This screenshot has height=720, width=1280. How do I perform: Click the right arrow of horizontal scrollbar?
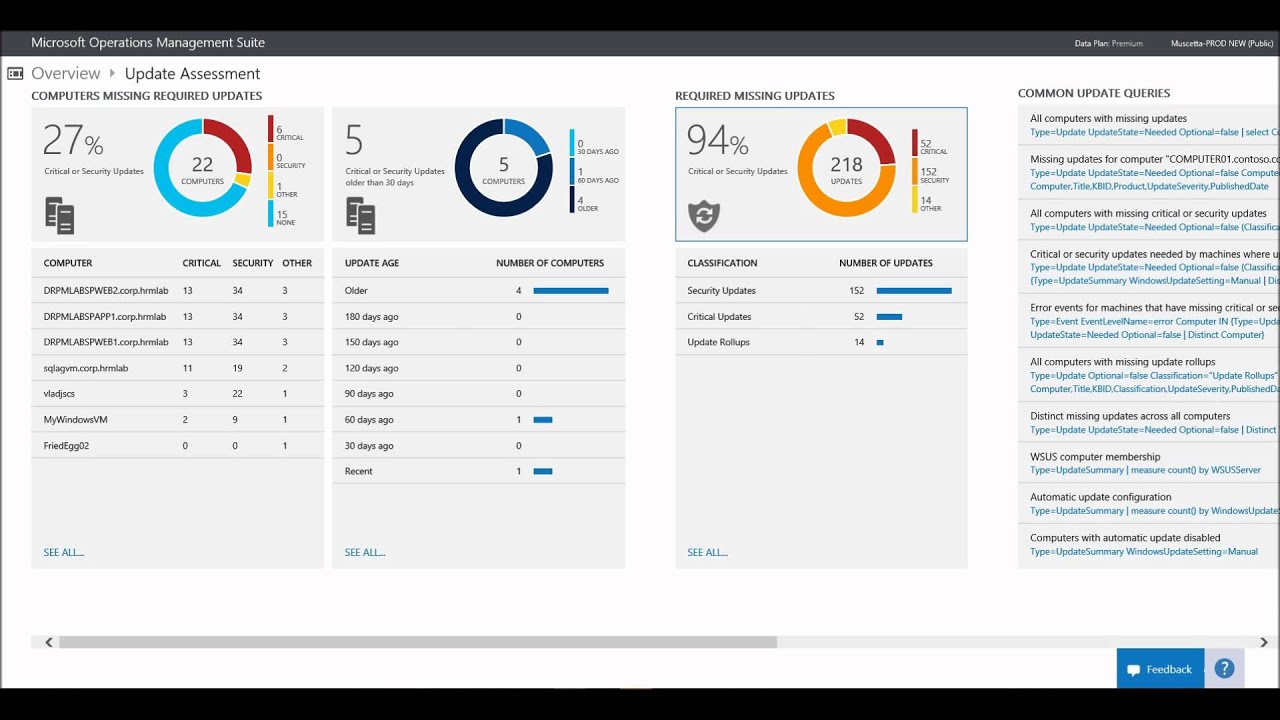(1264, 642)
